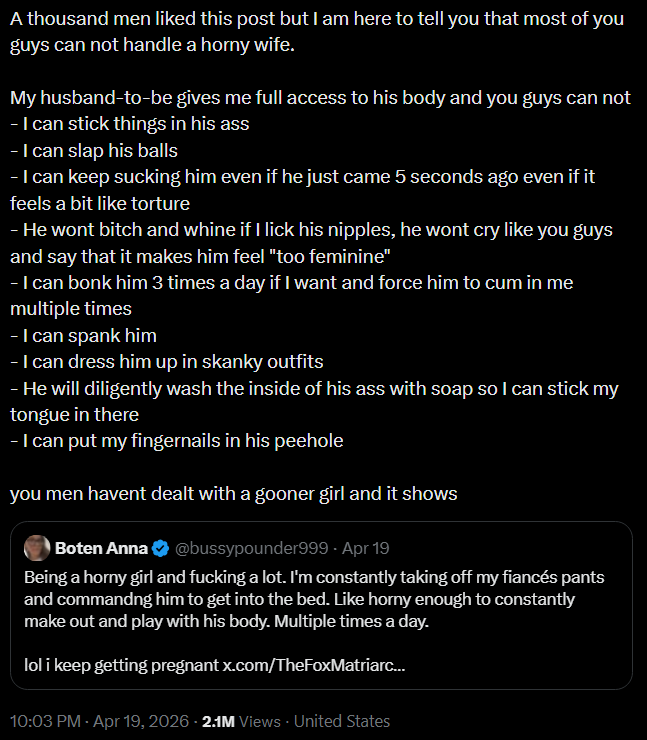Open the quoted post's Apr 19 date
This screenshot has width=647, height=740.
click(x=365, y=548)
